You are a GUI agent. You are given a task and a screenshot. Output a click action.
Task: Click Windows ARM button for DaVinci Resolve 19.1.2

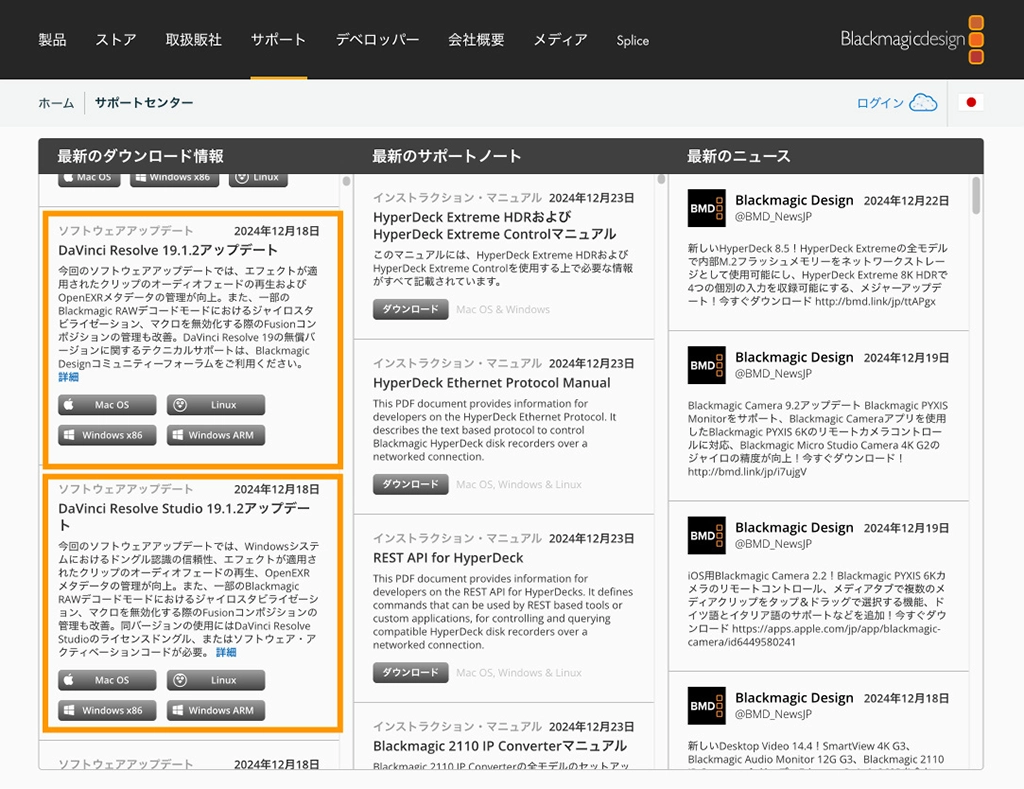click(216, 435)
